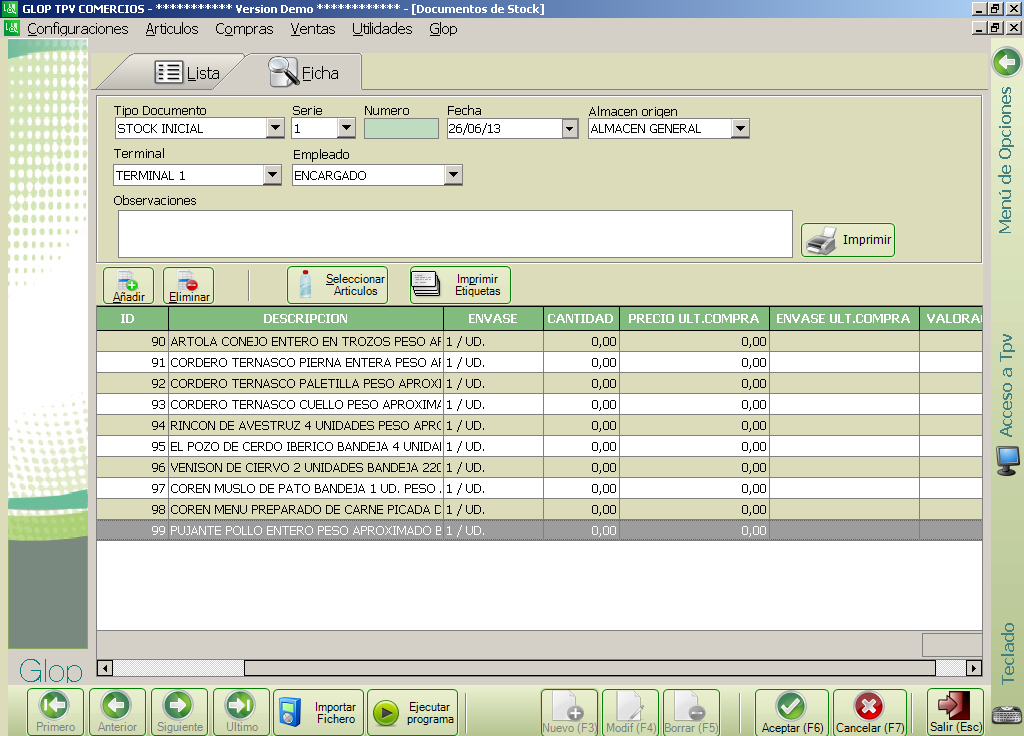Screen dimensions: 1024x736
Task: Select row VENISON DE CIERVO 2 UNIDADES
Action: [x=539, y=467]
